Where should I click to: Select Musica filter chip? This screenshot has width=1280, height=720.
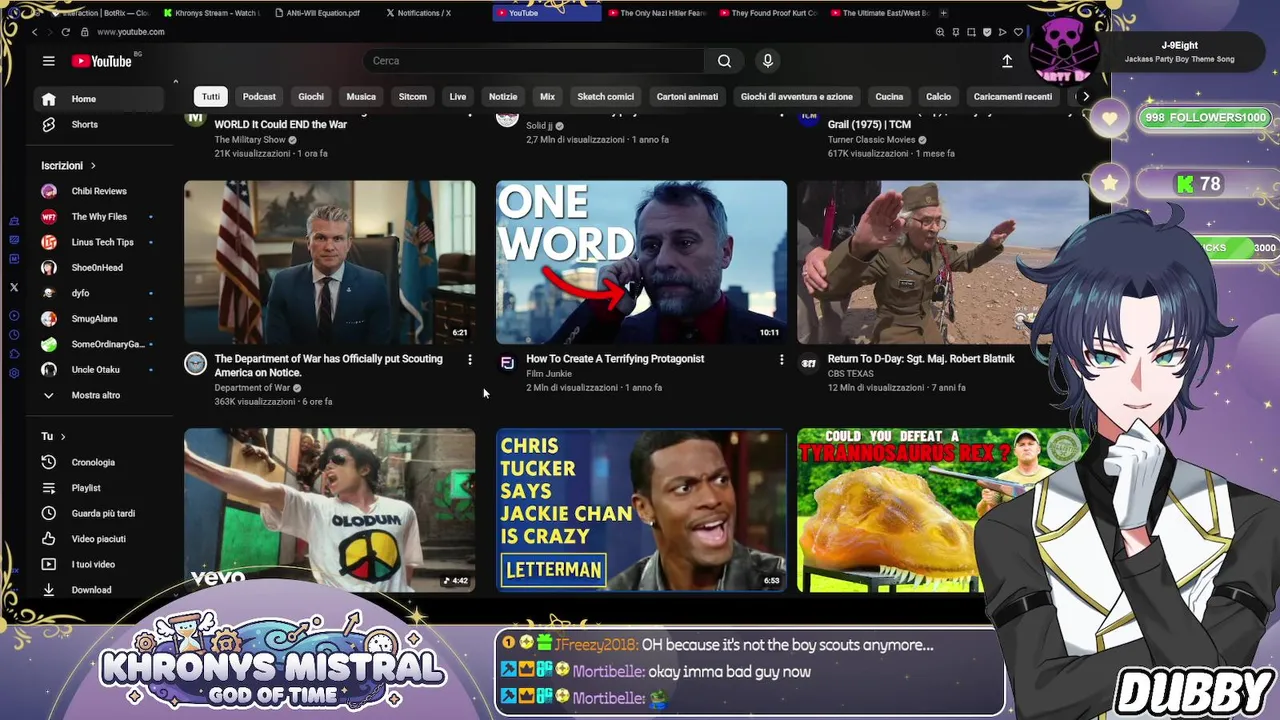[361, 97]
